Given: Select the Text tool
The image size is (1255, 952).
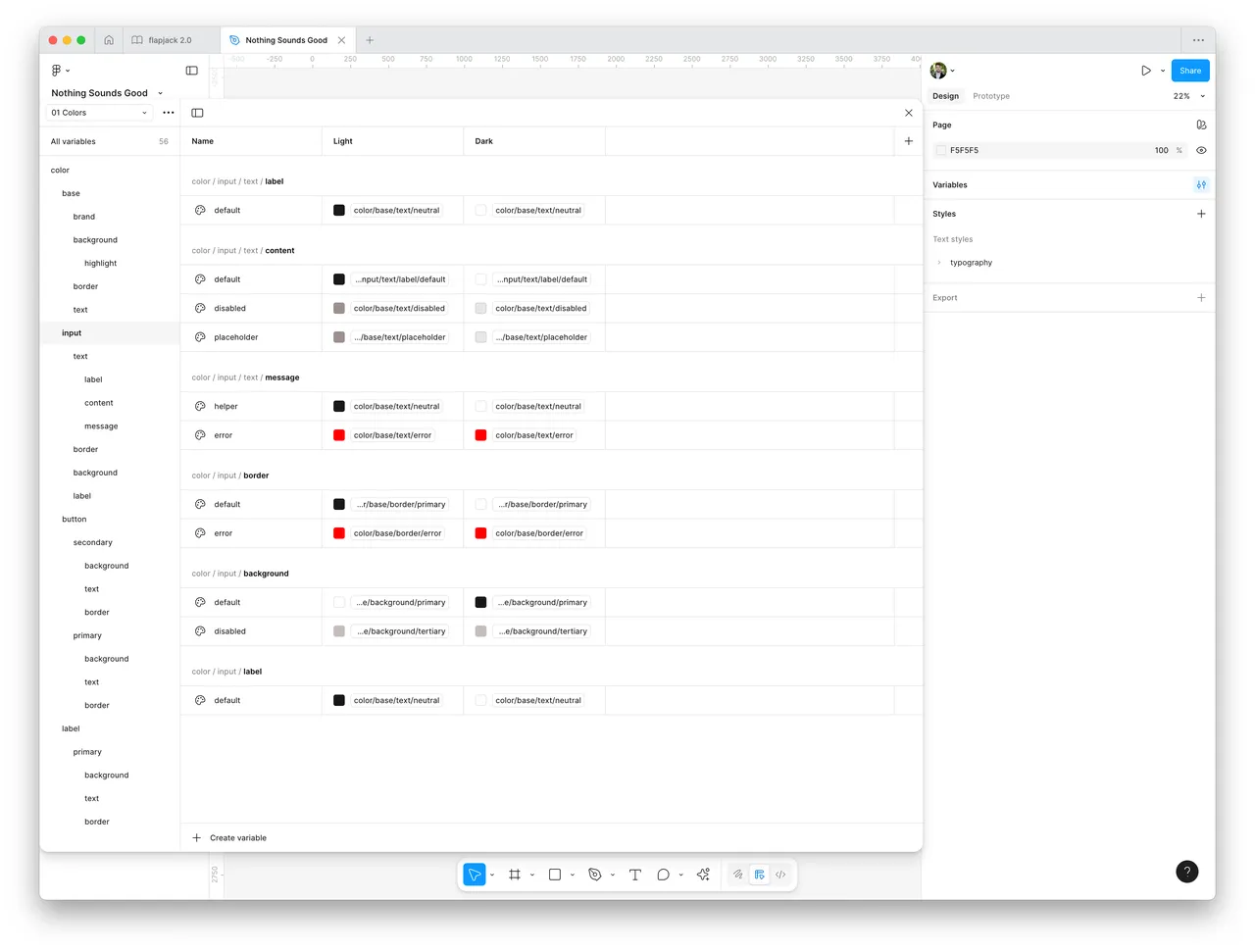Looking at the screenshot, I should 635,875.
